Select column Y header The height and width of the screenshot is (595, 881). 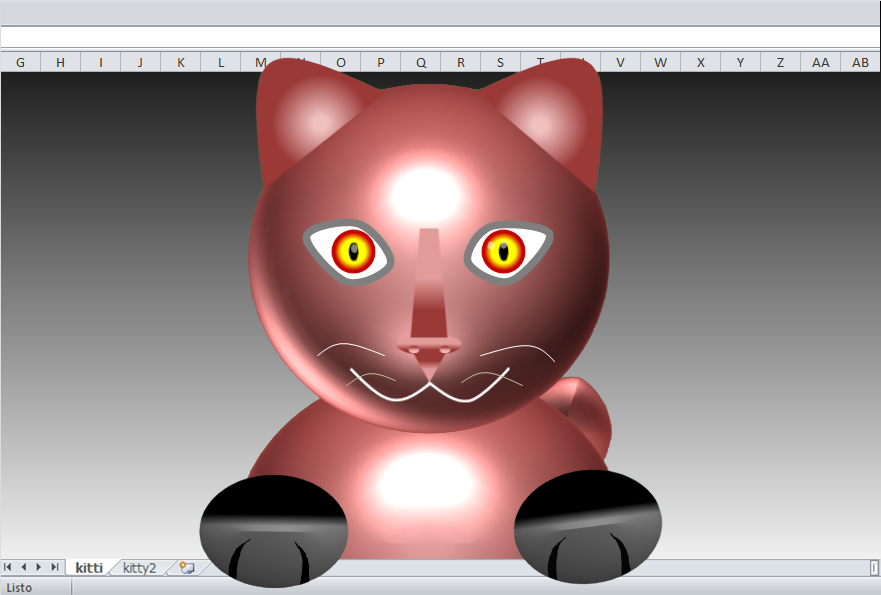[x=741, y=62]
